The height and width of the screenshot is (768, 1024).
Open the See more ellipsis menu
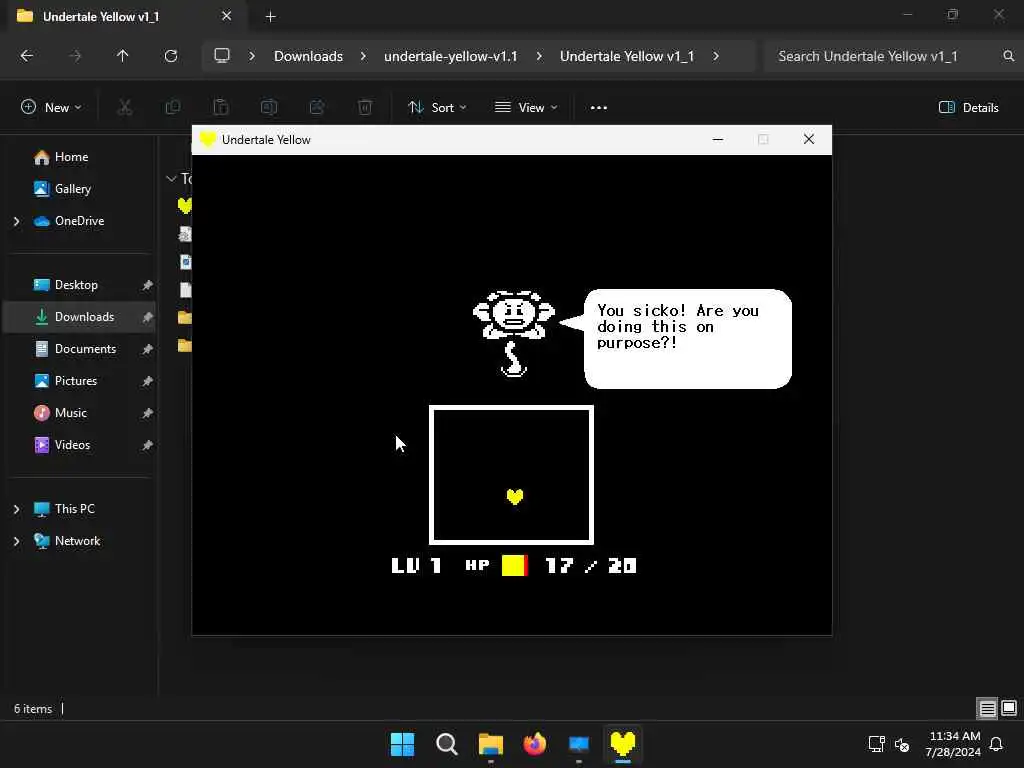click(599, 107)
